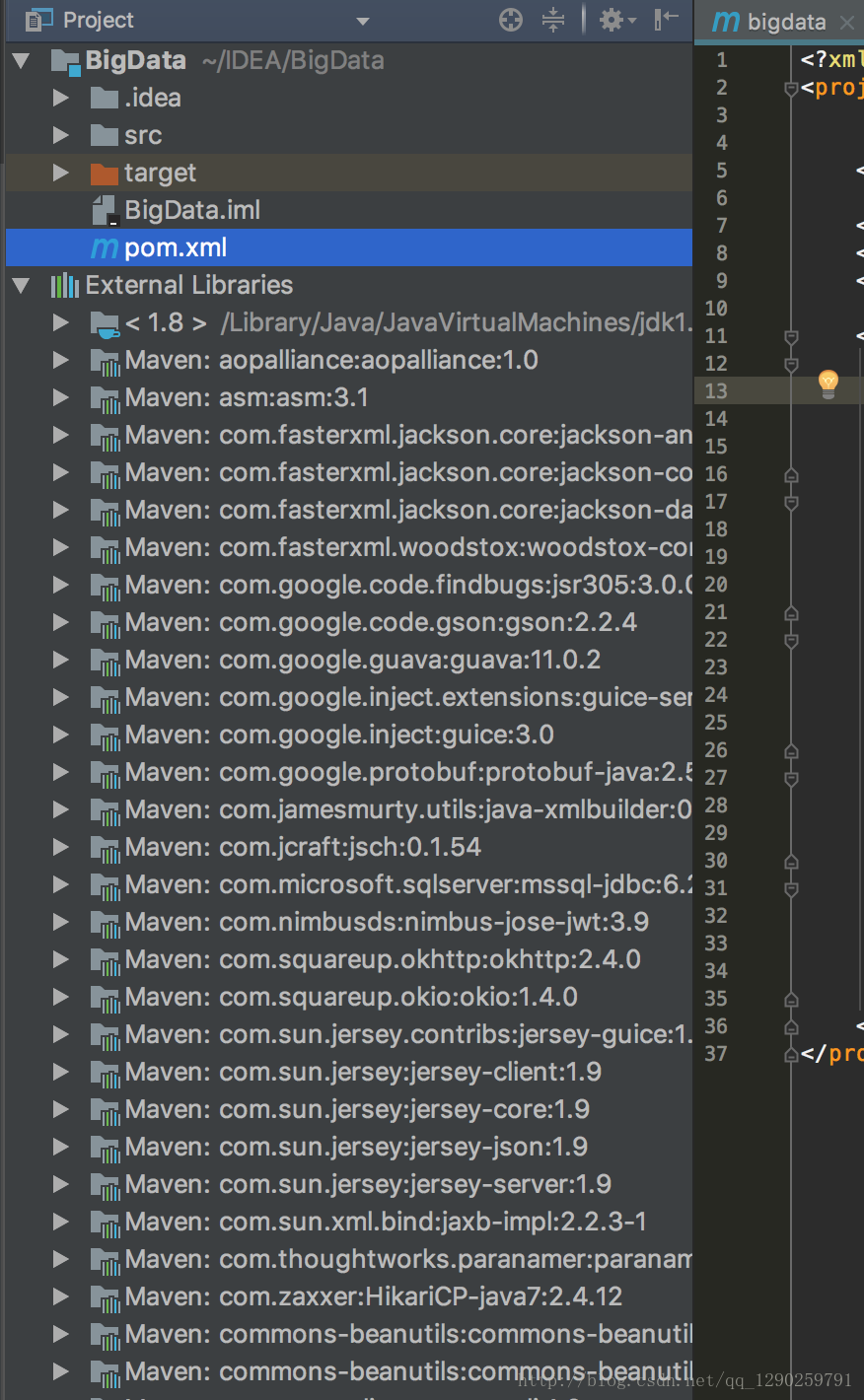The height and width of the screenshot is (1400, 864).
Task: Click the collapse all icon in Project toolbar
Action: 553,20
